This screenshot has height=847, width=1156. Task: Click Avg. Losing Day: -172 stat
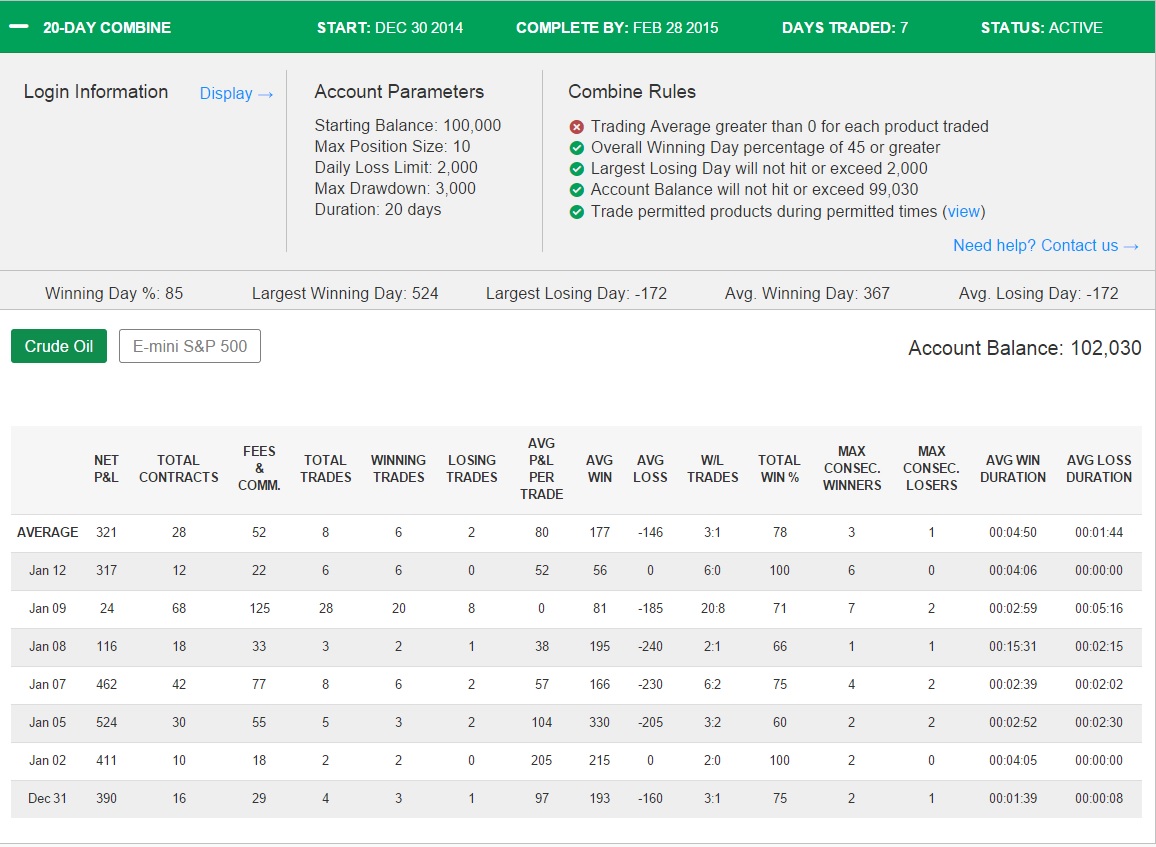(x=1039, y=293)
